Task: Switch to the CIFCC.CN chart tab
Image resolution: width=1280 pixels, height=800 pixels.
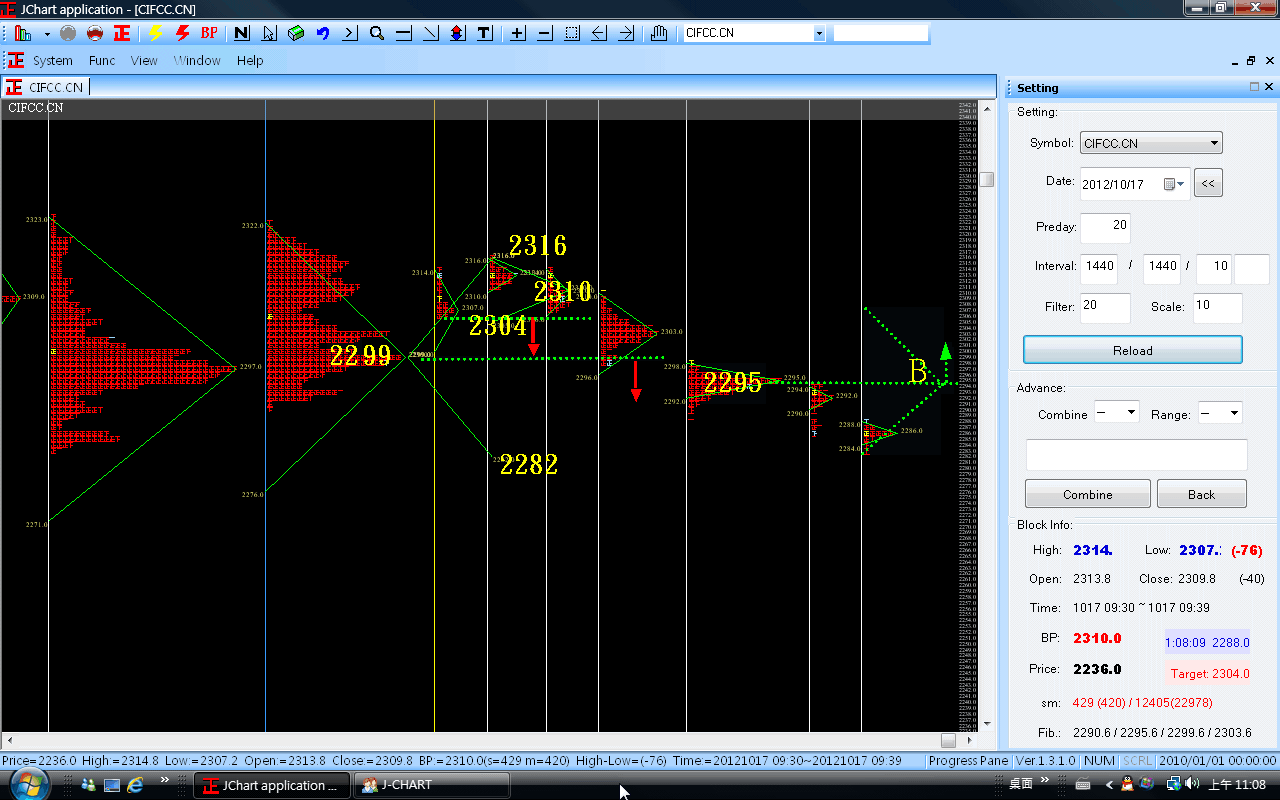Action: tap(46, 87)
